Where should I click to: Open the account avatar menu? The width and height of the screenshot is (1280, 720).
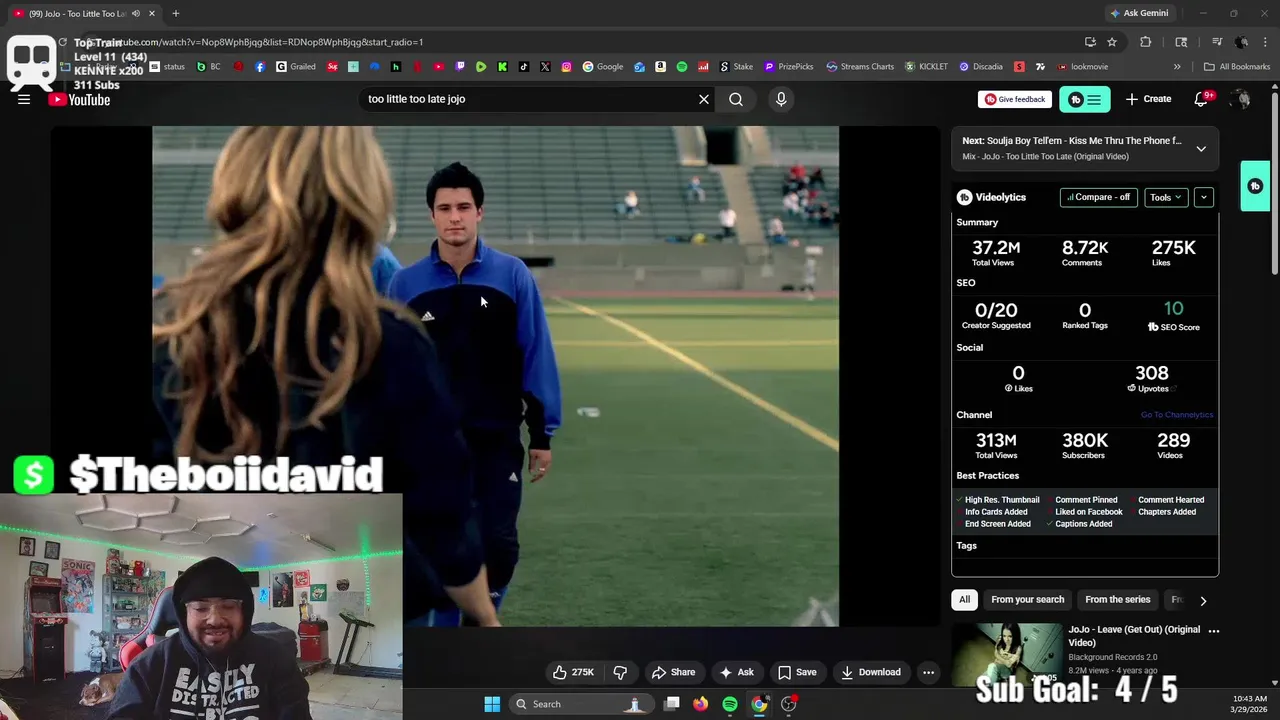pyautogui.click(x=1241, y=99)
